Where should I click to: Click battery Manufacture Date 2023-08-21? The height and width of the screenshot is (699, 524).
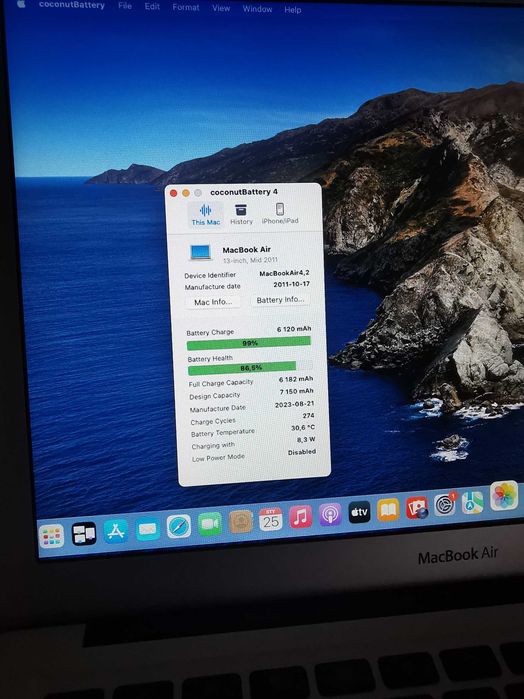294,404
